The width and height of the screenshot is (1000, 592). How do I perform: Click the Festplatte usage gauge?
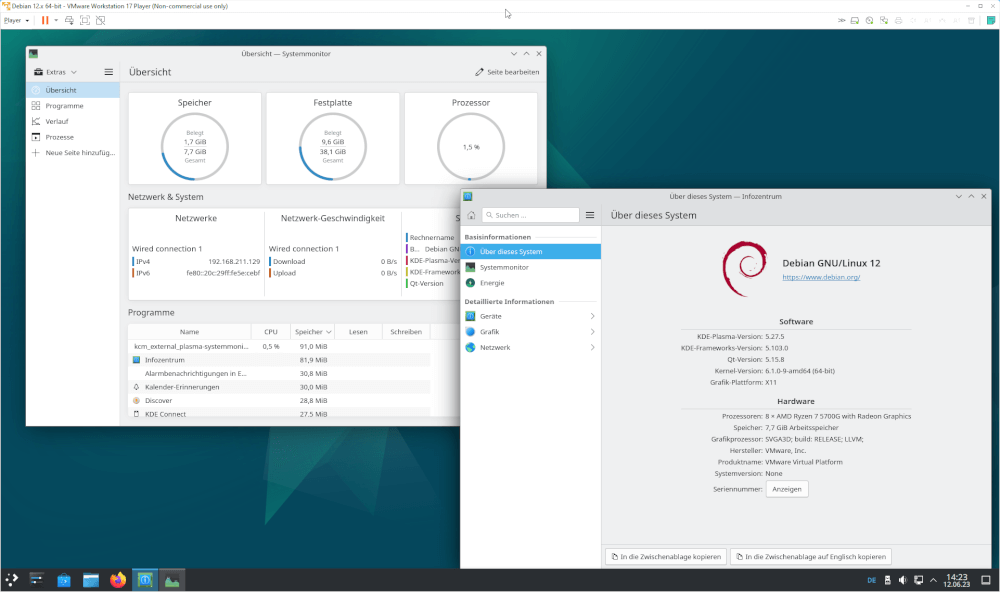pos(333,147)
